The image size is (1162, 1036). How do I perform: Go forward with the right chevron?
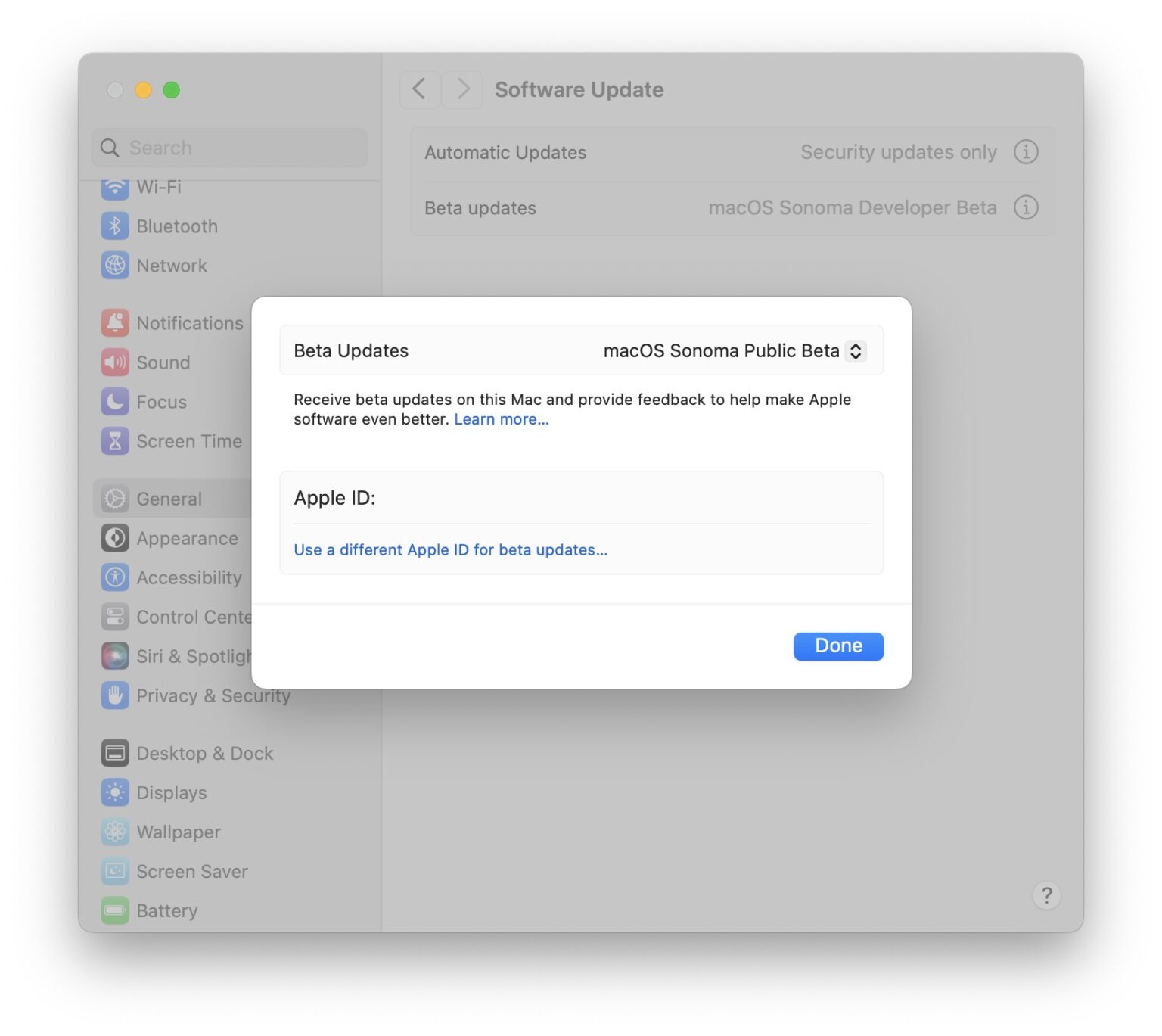[462, 89]
